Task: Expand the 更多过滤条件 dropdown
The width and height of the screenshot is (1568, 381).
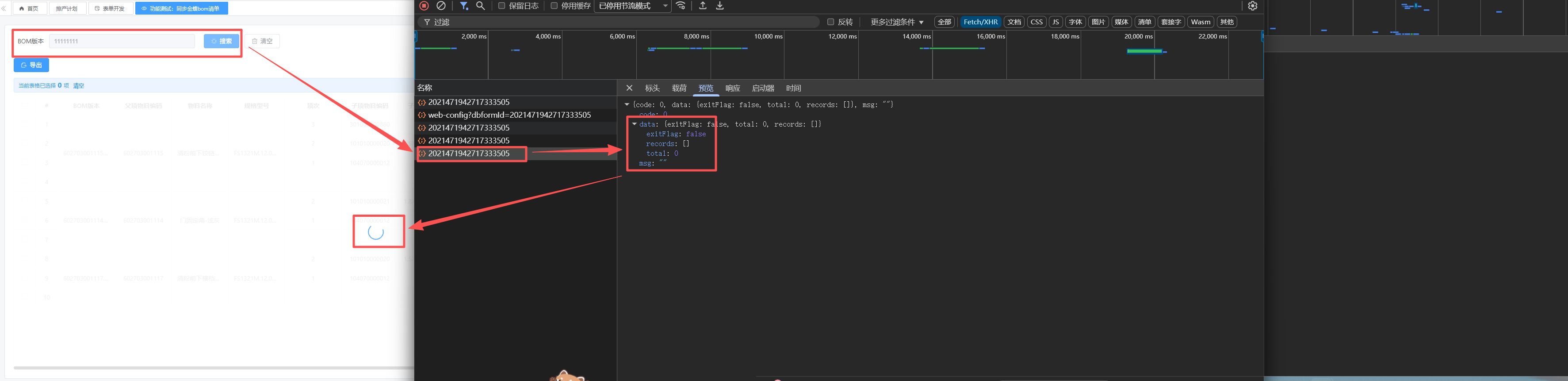Action: click(x=897, y=22)
